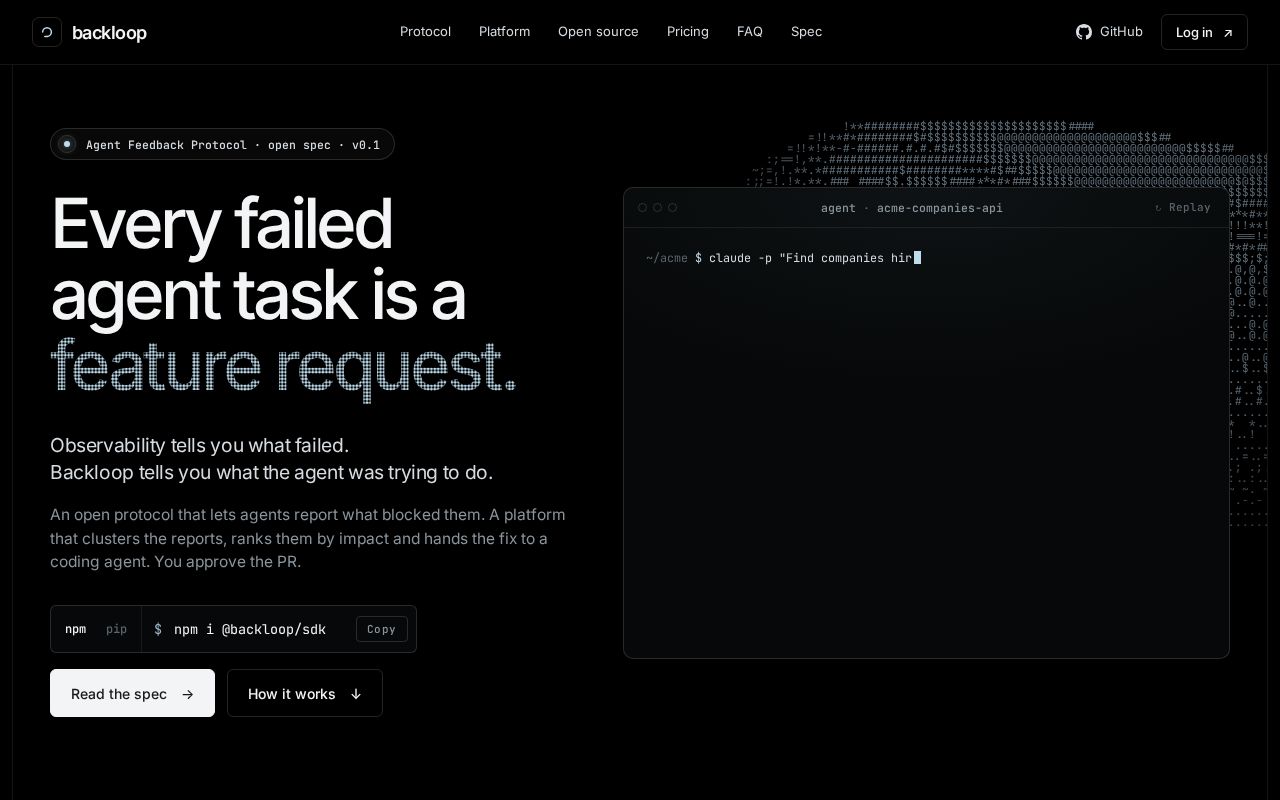Click 'Observability tells you what failed.' text
This screenshot has height=800, width=1280.
[200, 445]
